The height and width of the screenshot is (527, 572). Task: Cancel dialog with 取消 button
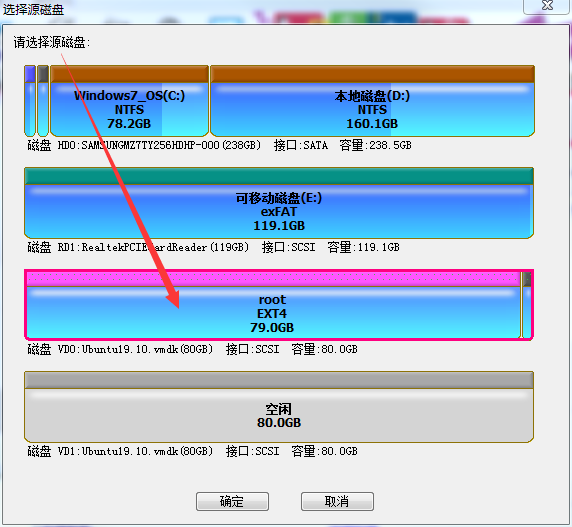(x=337, y=501)
